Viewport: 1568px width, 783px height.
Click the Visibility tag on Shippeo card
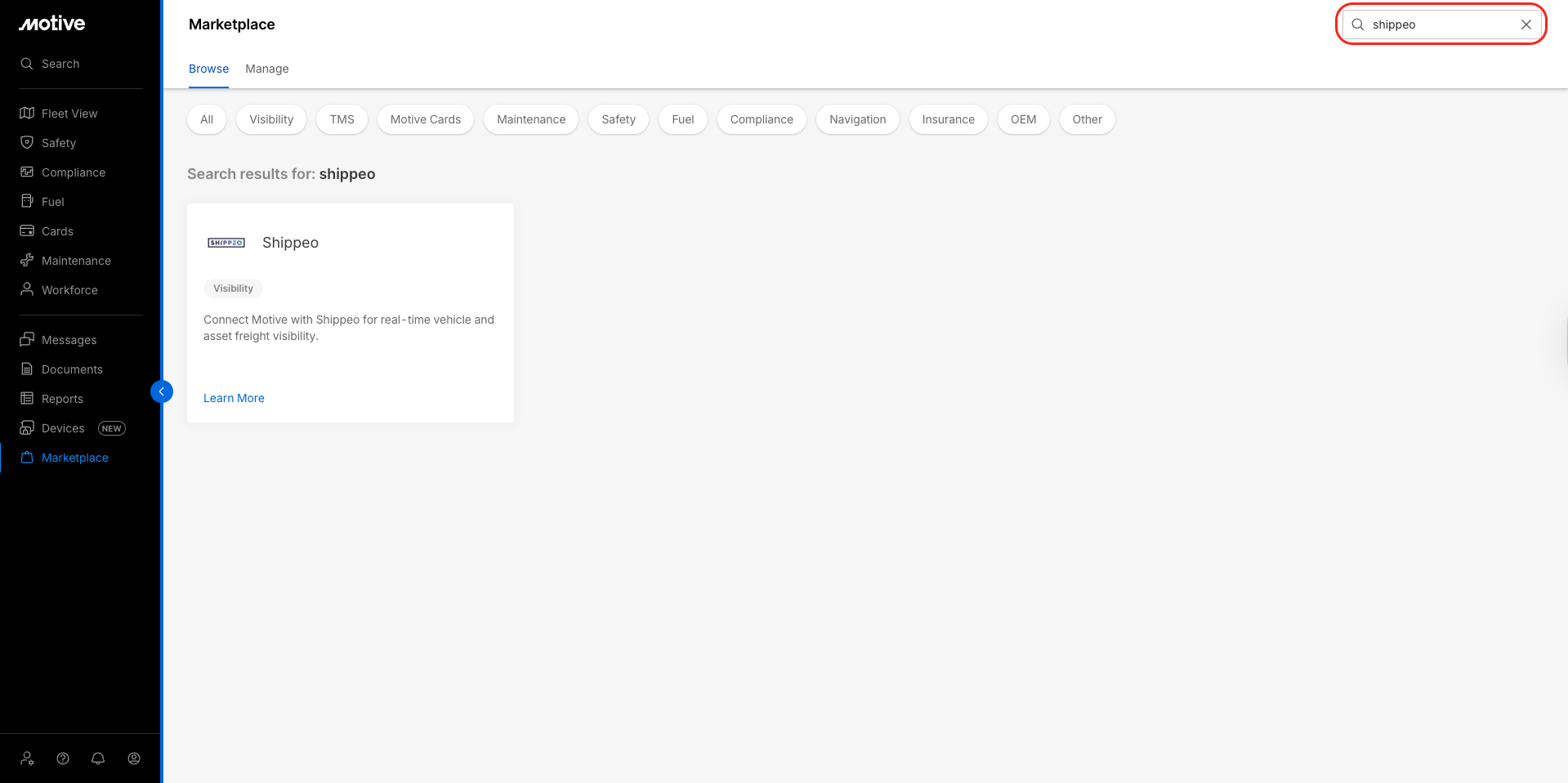point(233,289)
